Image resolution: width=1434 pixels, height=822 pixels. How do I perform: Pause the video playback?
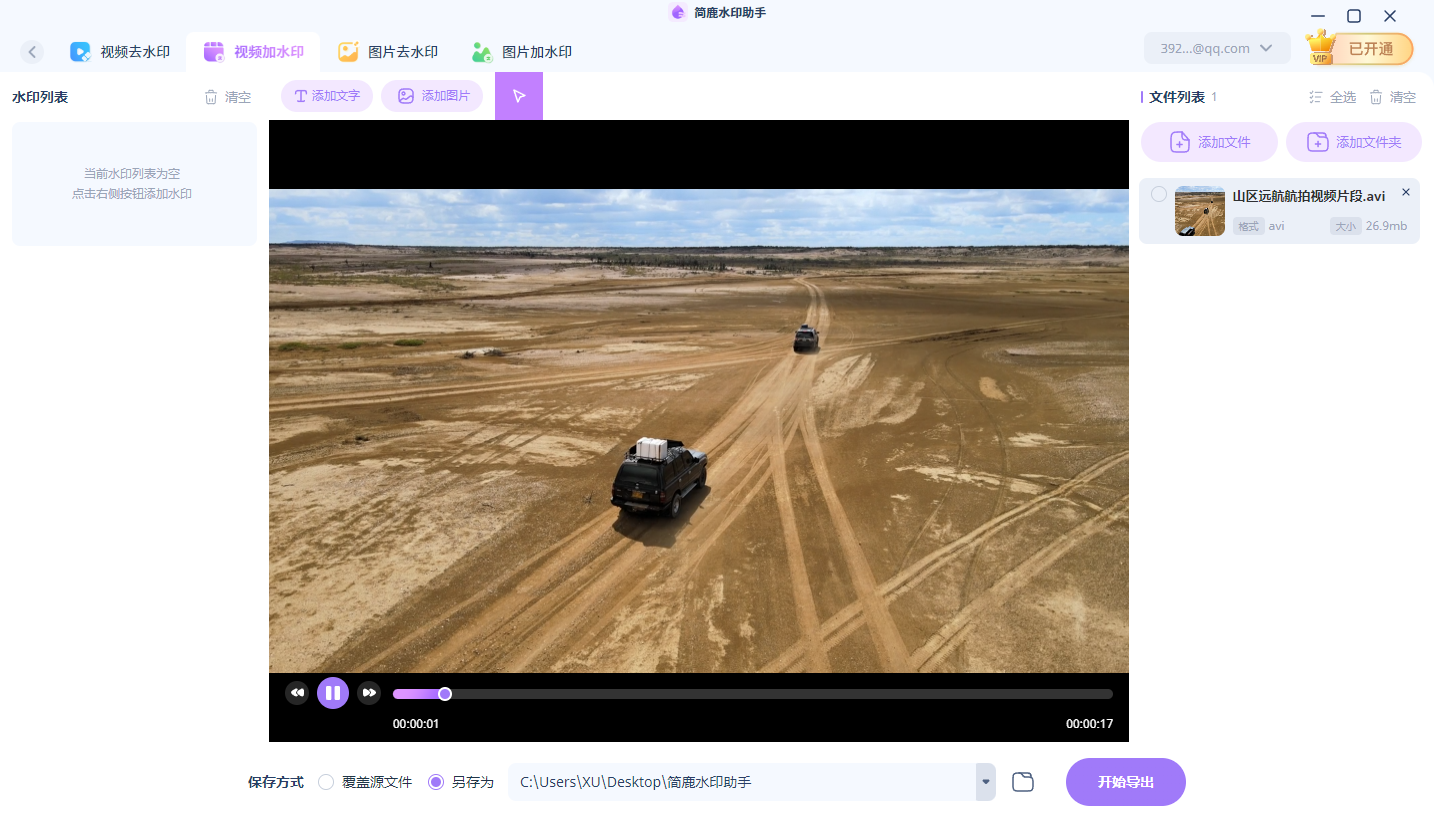(333, 693)
